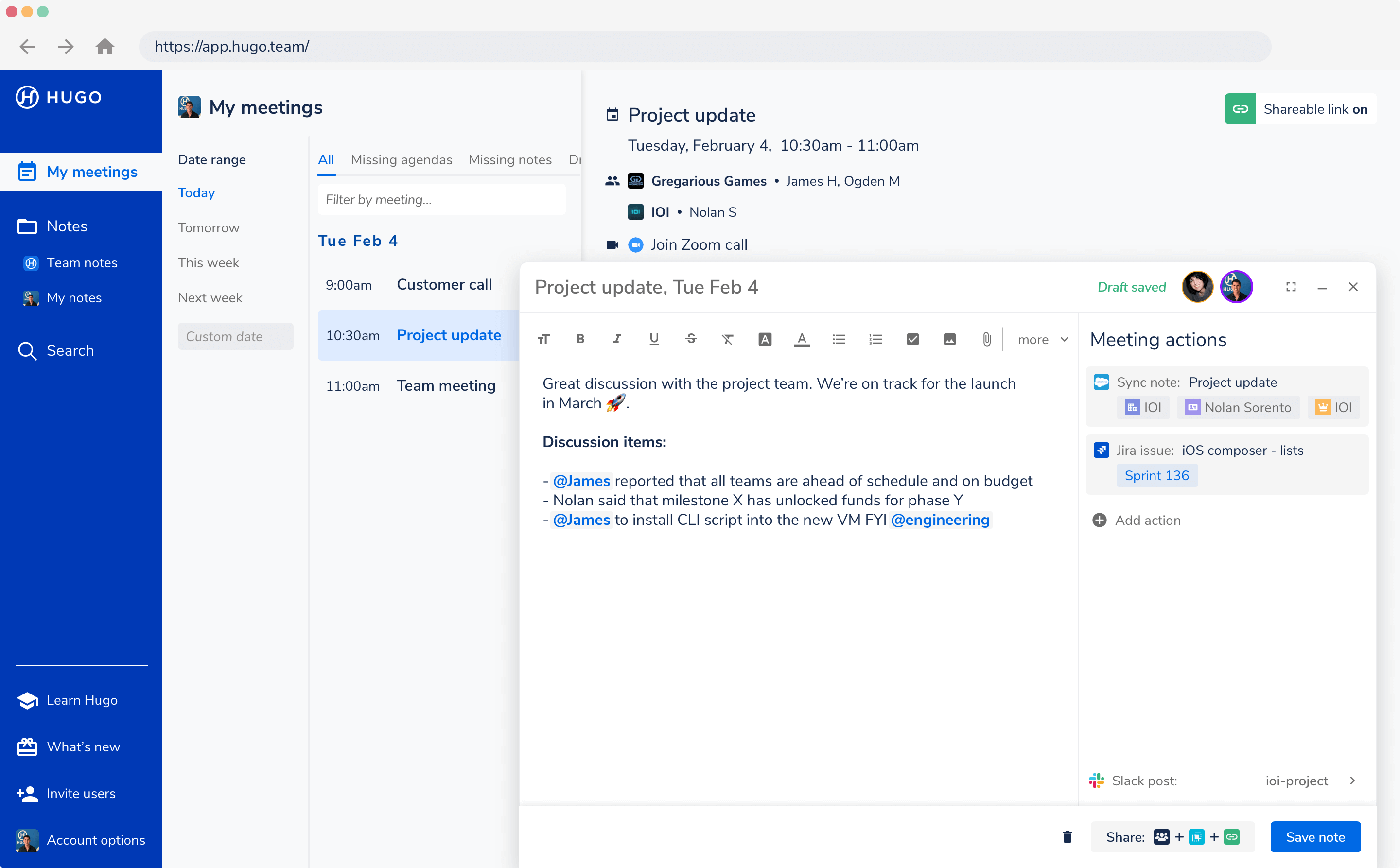1400x868 pixels.
Task: Click the Filter by meeting field
Action: (441, 200)
